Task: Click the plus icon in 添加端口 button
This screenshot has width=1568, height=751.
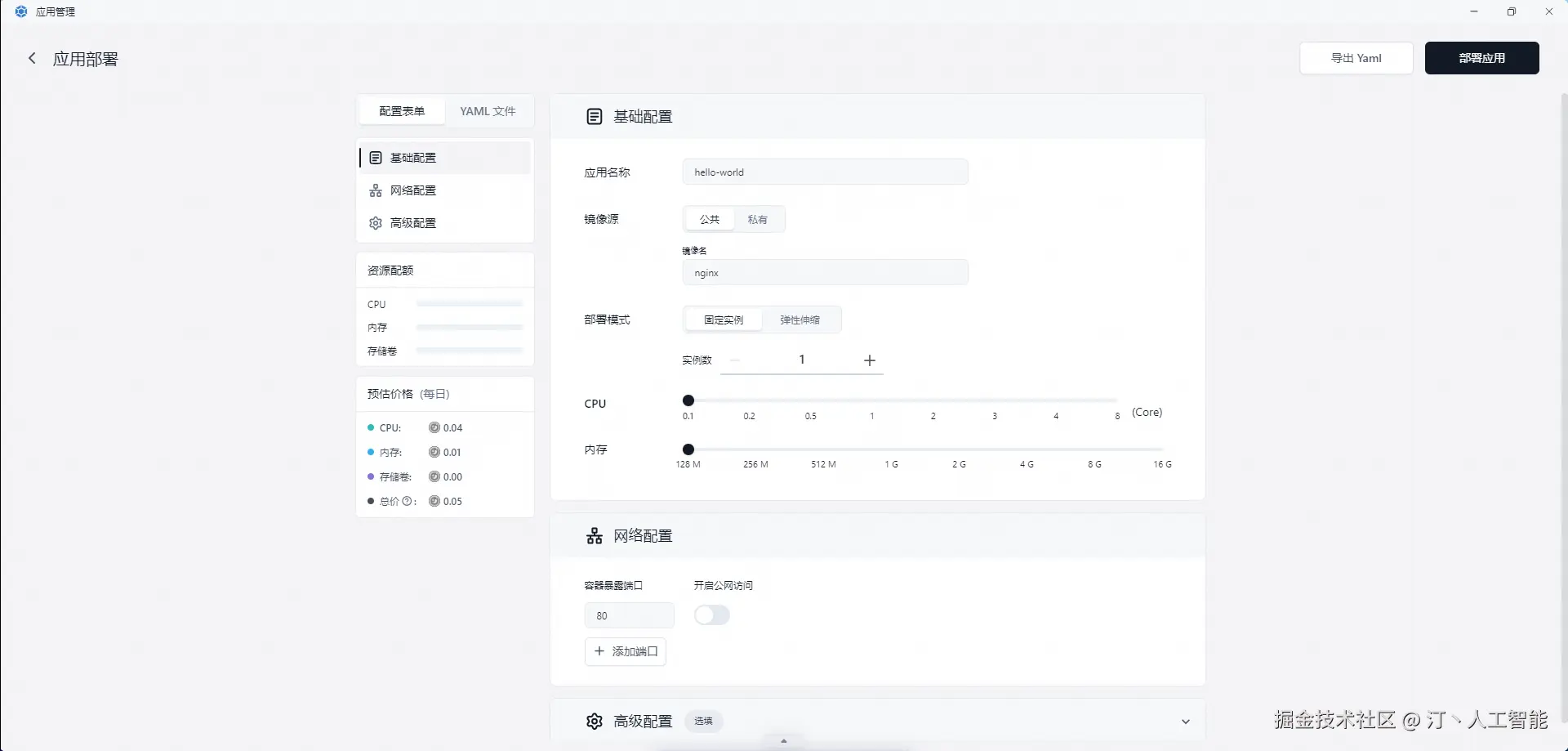Action: pos(599,651)
